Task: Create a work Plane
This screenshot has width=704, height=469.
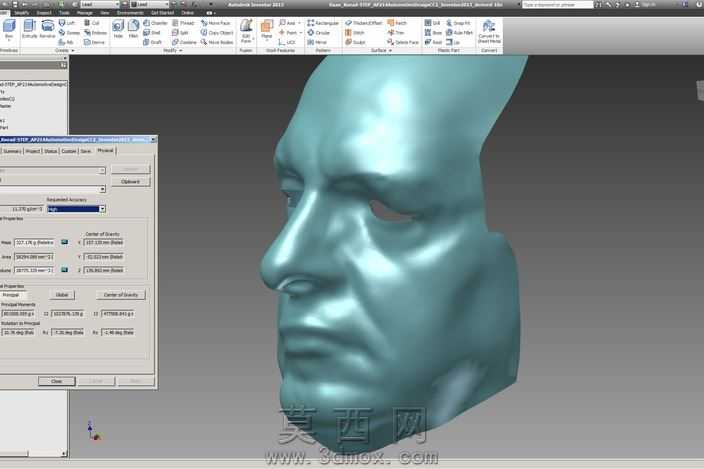Action: tap(267, 29)
